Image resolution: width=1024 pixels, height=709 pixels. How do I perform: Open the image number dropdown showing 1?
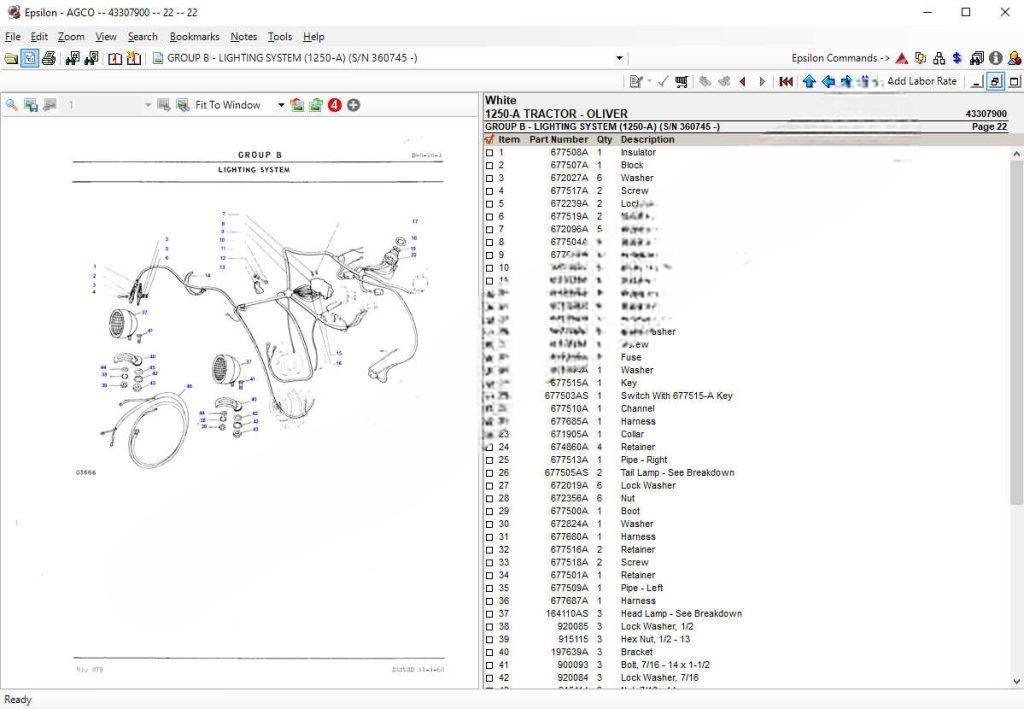pyautogui.click(x=148, y=105)
